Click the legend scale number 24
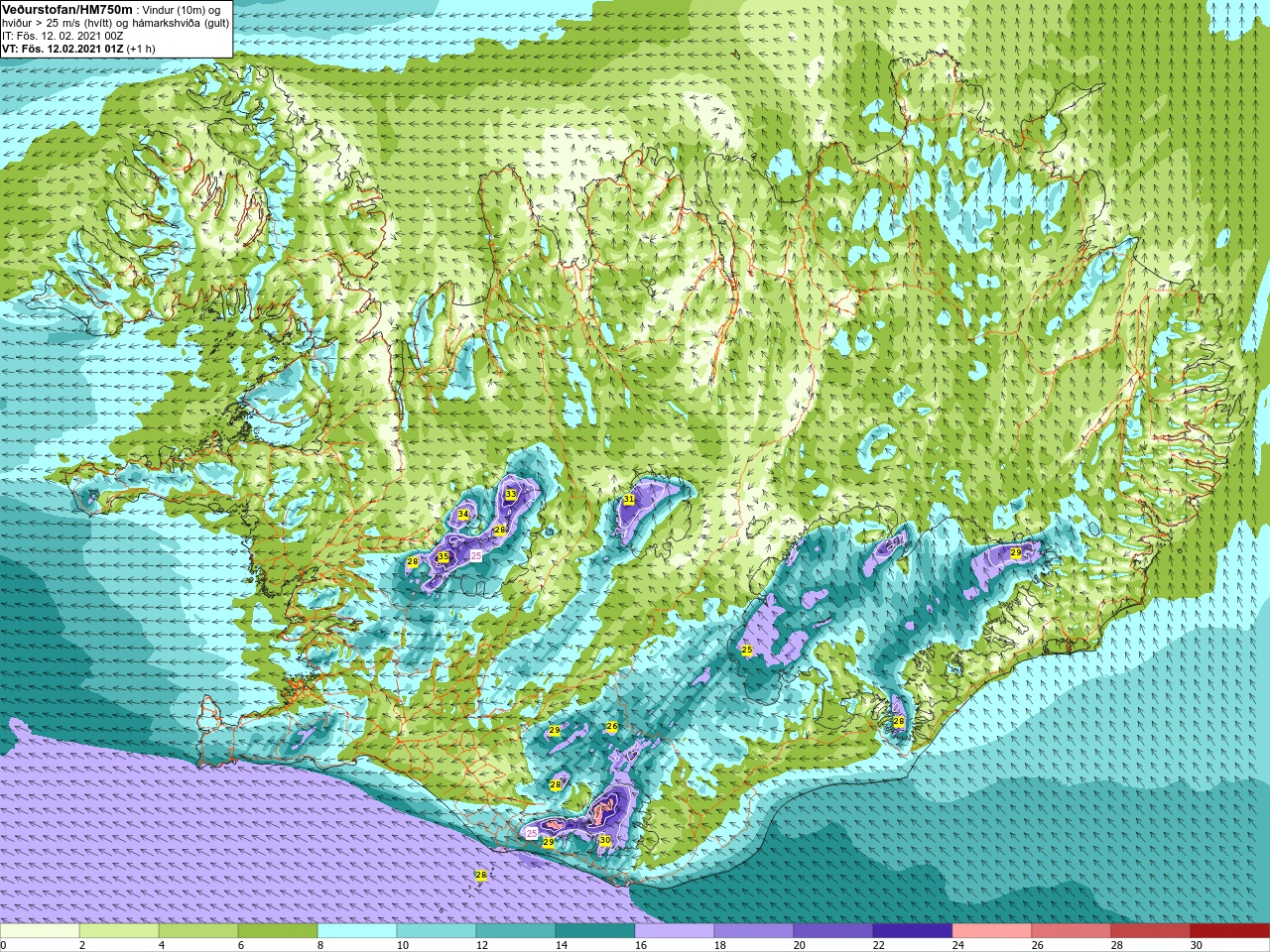Image resolution: width=1270 pixels, height=952 pixels. [958, 945]
